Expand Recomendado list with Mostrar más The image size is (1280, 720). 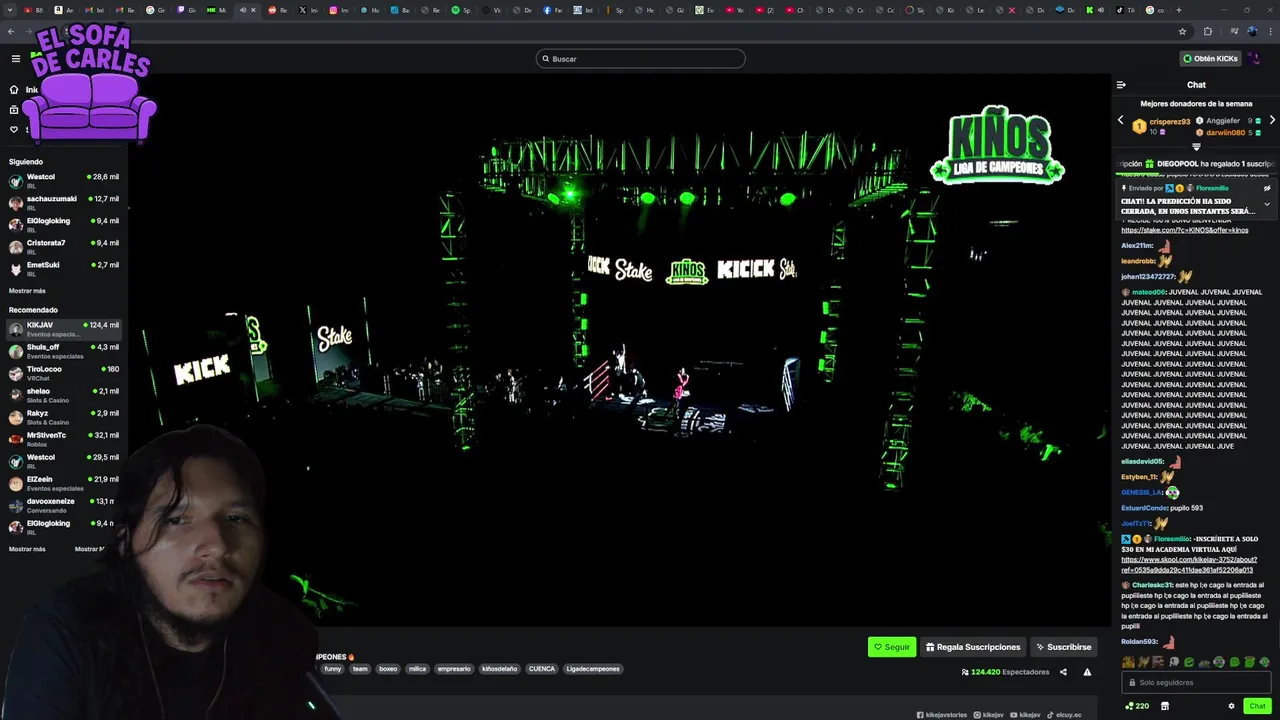[27, 549]
